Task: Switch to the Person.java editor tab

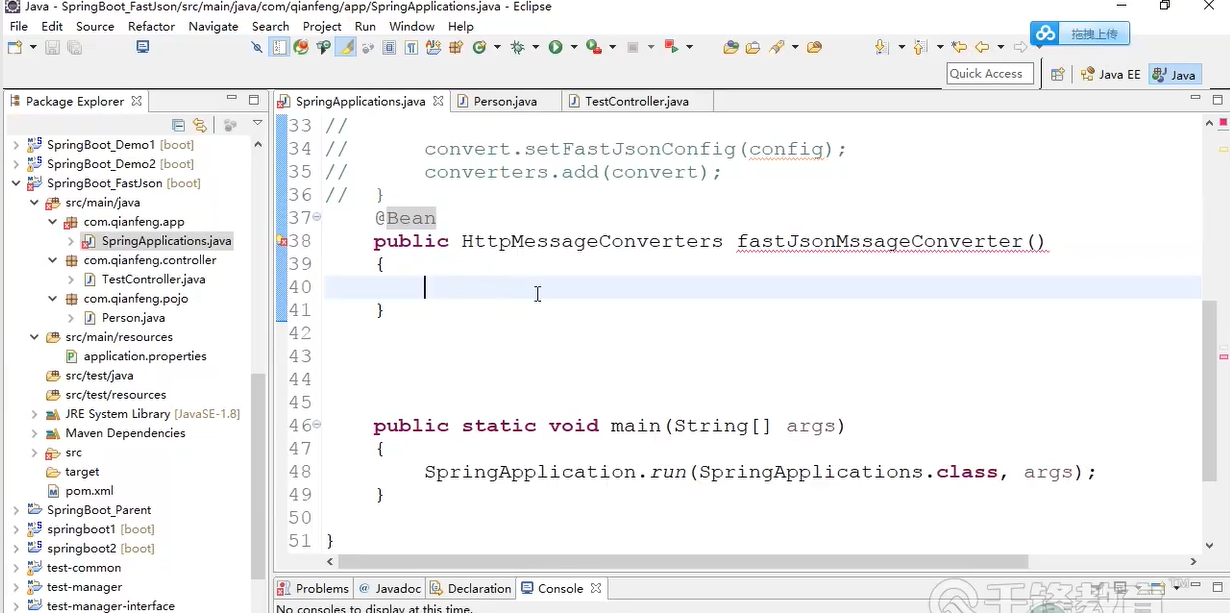Action: (x=505, y=101)
